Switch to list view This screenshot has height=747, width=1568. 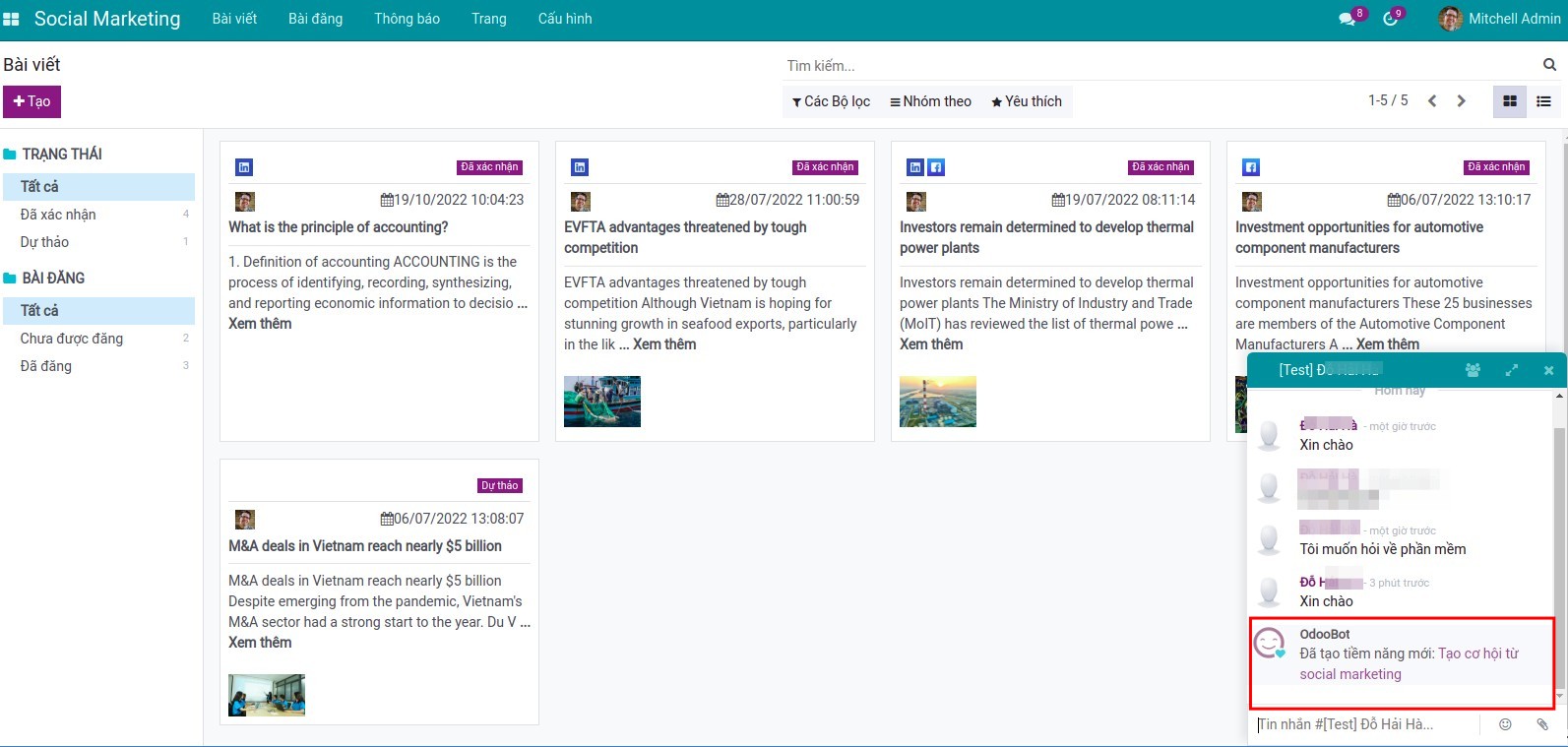click(1543, 101)
